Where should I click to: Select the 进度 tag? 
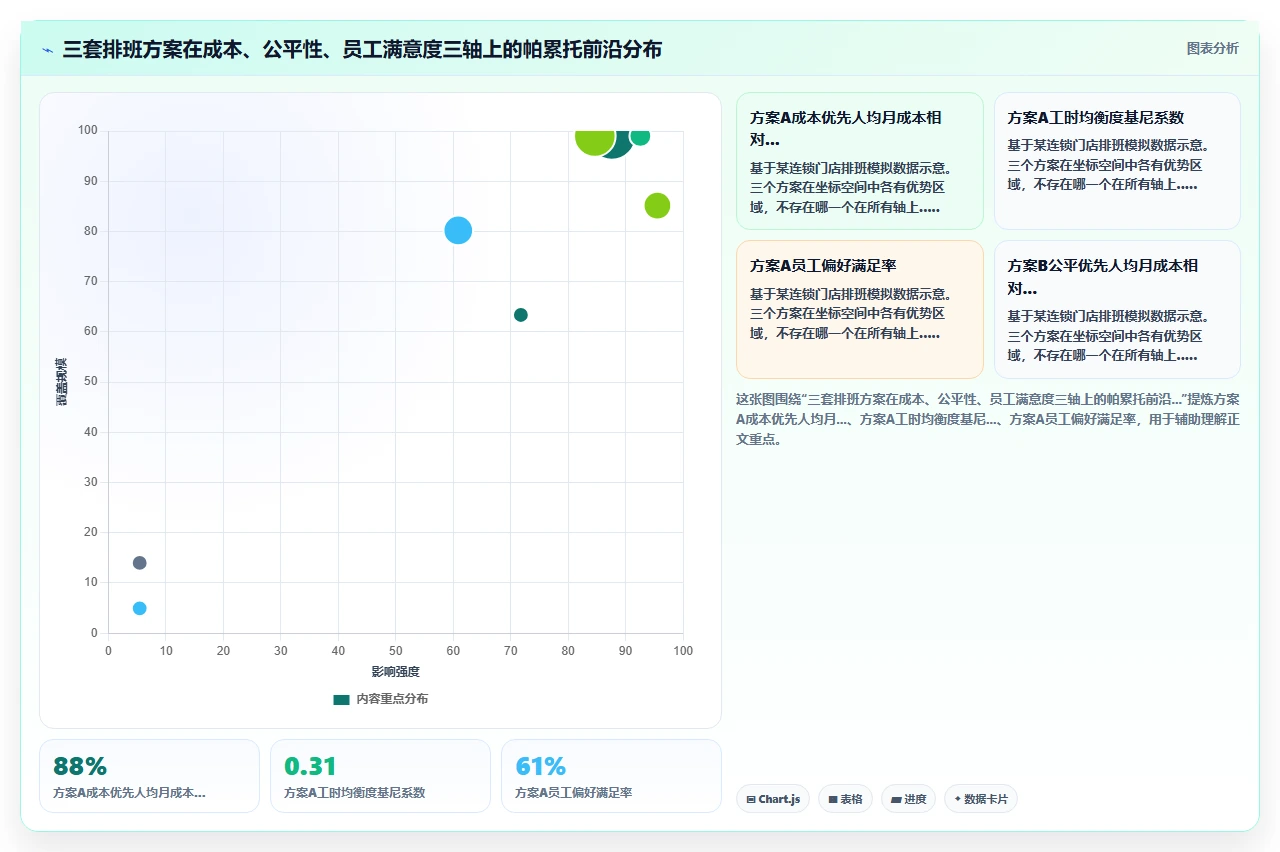click(908, 799)
